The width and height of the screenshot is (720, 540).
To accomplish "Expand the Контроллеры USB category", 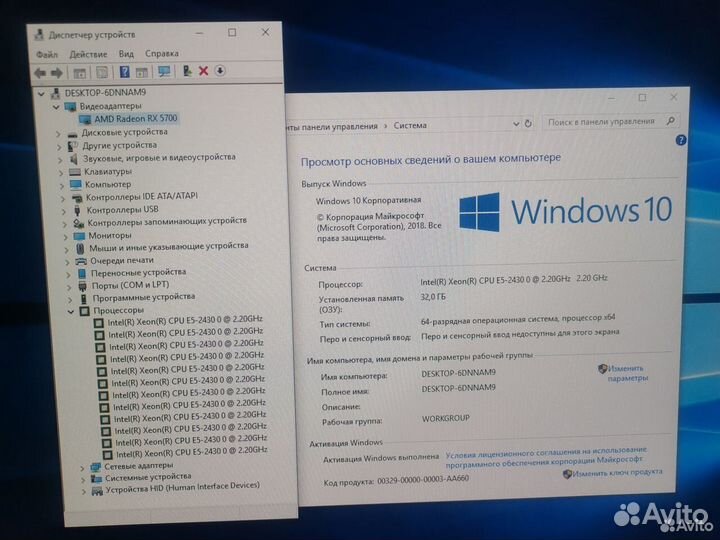I will click(x=64, y=211).
